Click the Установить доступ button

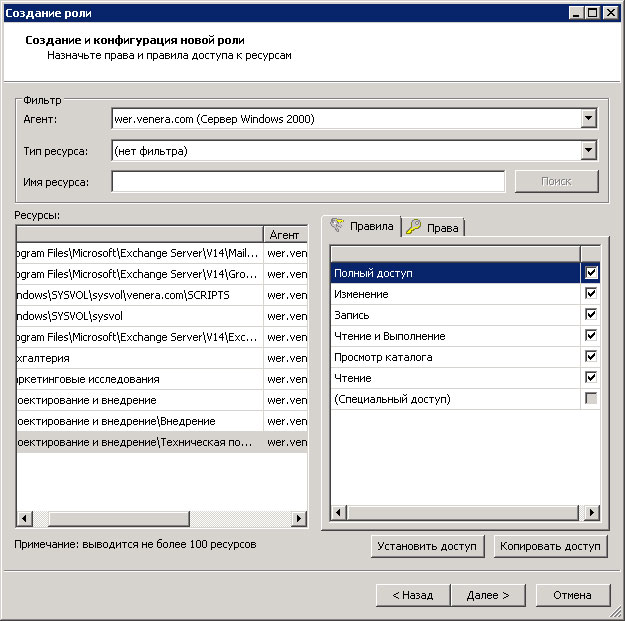[427, 546]
